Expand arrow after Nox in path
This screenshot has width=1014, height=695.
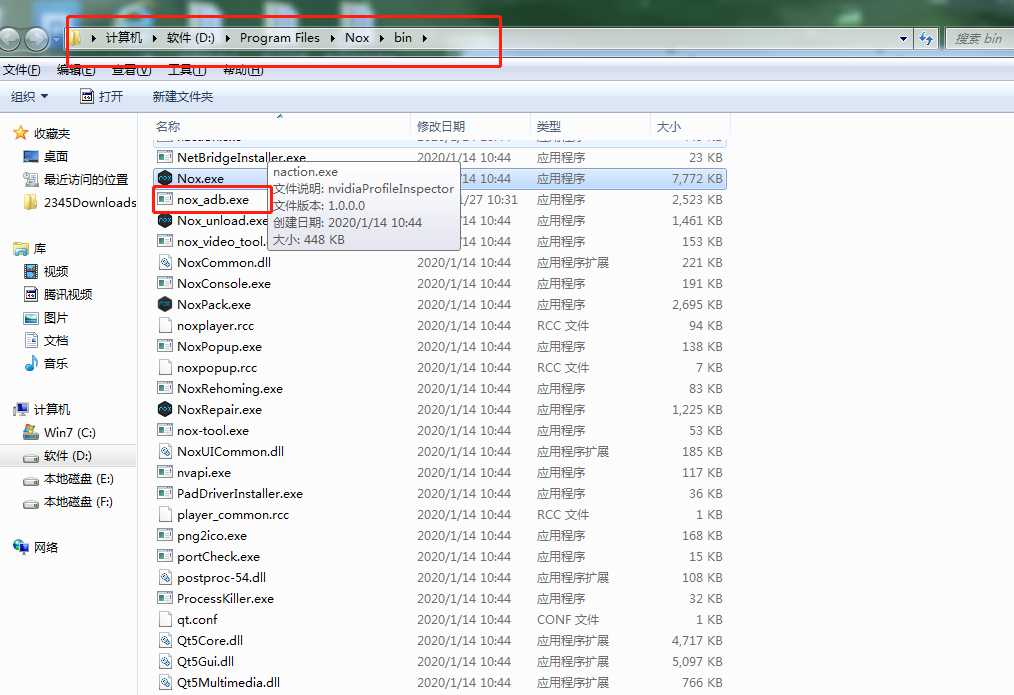382,38
